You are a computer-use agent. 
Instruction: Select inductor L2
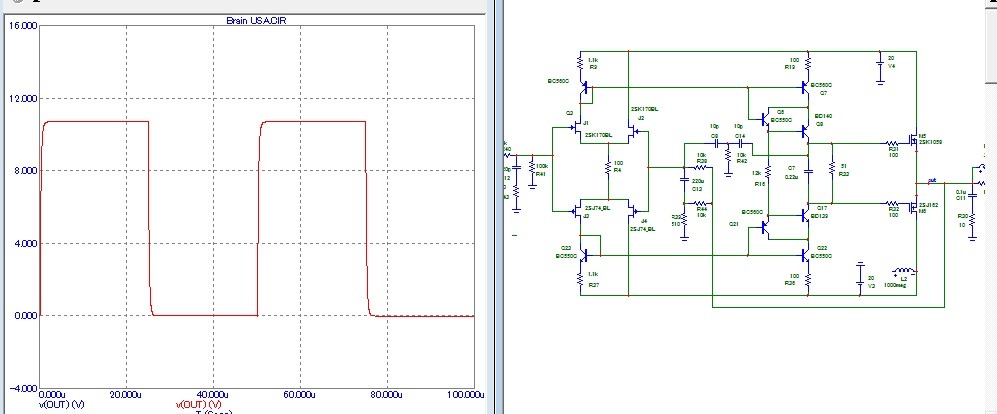[x=904, y=271]
